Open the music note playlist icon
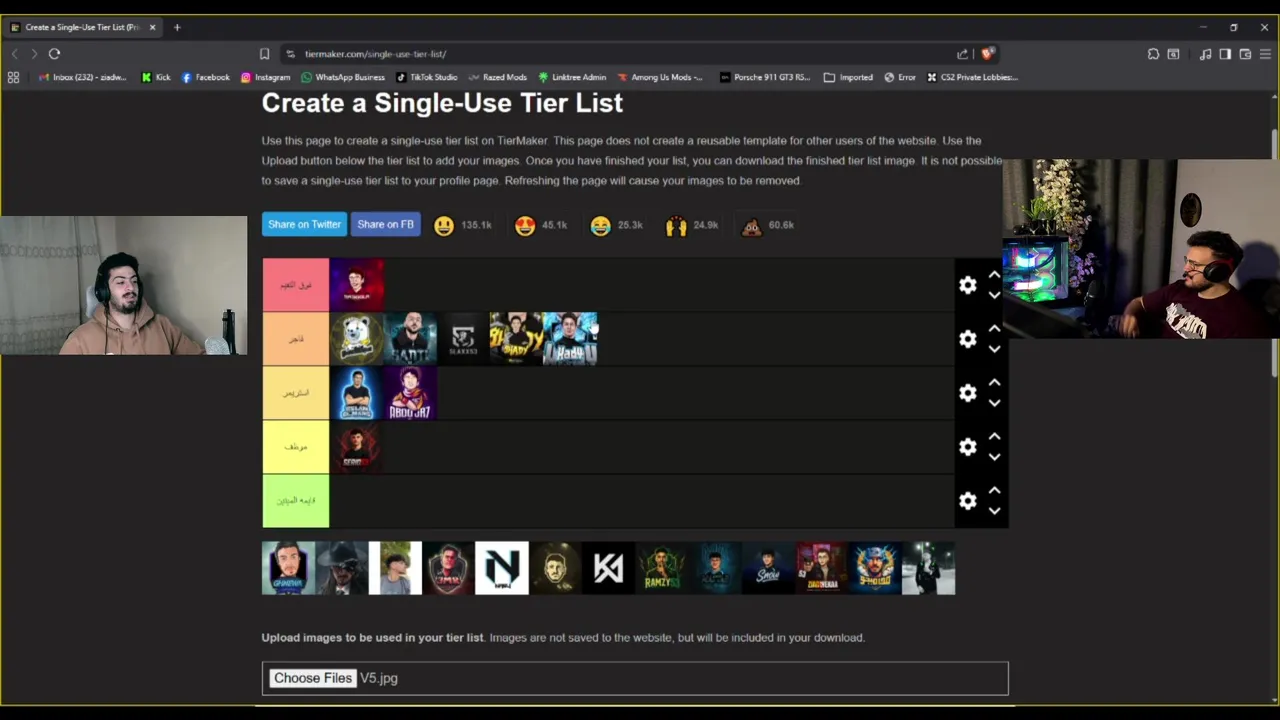The height and width of the screenshot is (720, 1280). pos(1205,54)
